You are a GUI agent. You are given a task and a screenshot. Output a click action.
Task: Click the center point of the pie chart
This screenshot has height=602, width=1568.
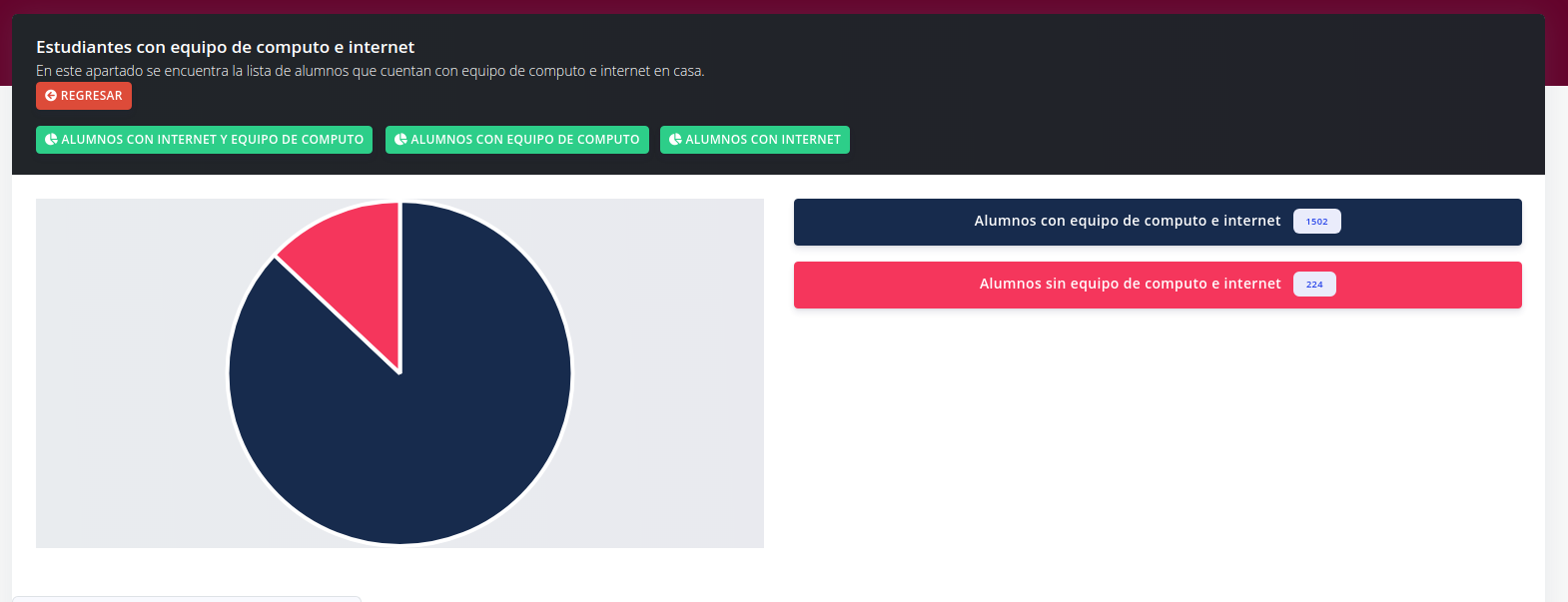(x=399, y=373)
